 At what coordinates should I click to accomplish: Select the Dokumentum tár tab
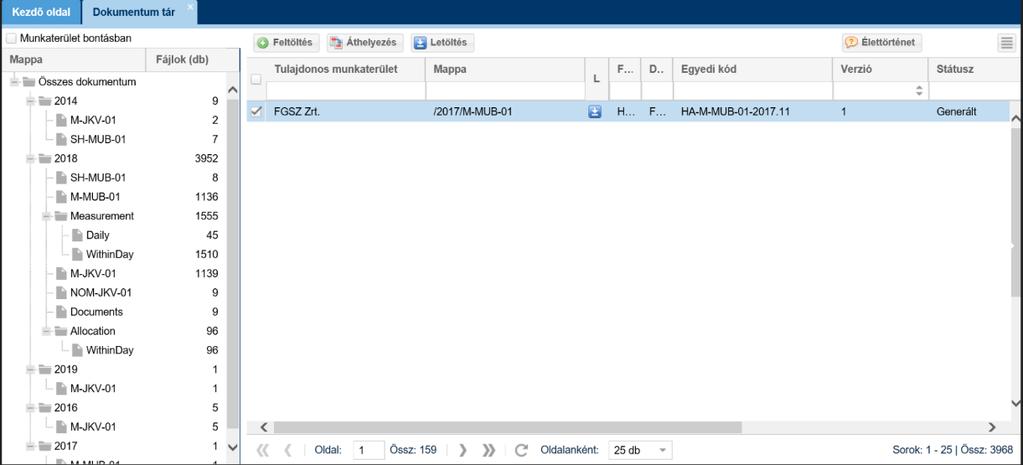[x=134, y=12]
